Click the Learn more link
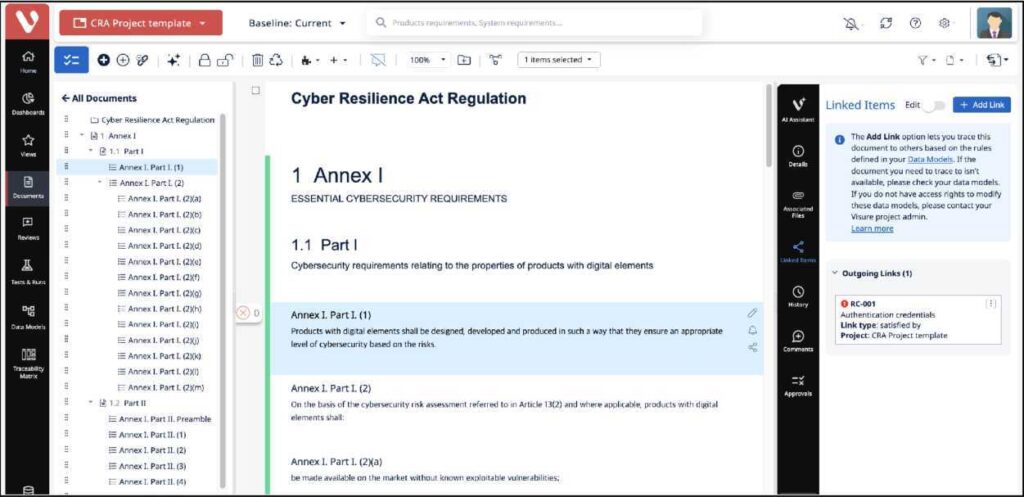 pos(872,229)
